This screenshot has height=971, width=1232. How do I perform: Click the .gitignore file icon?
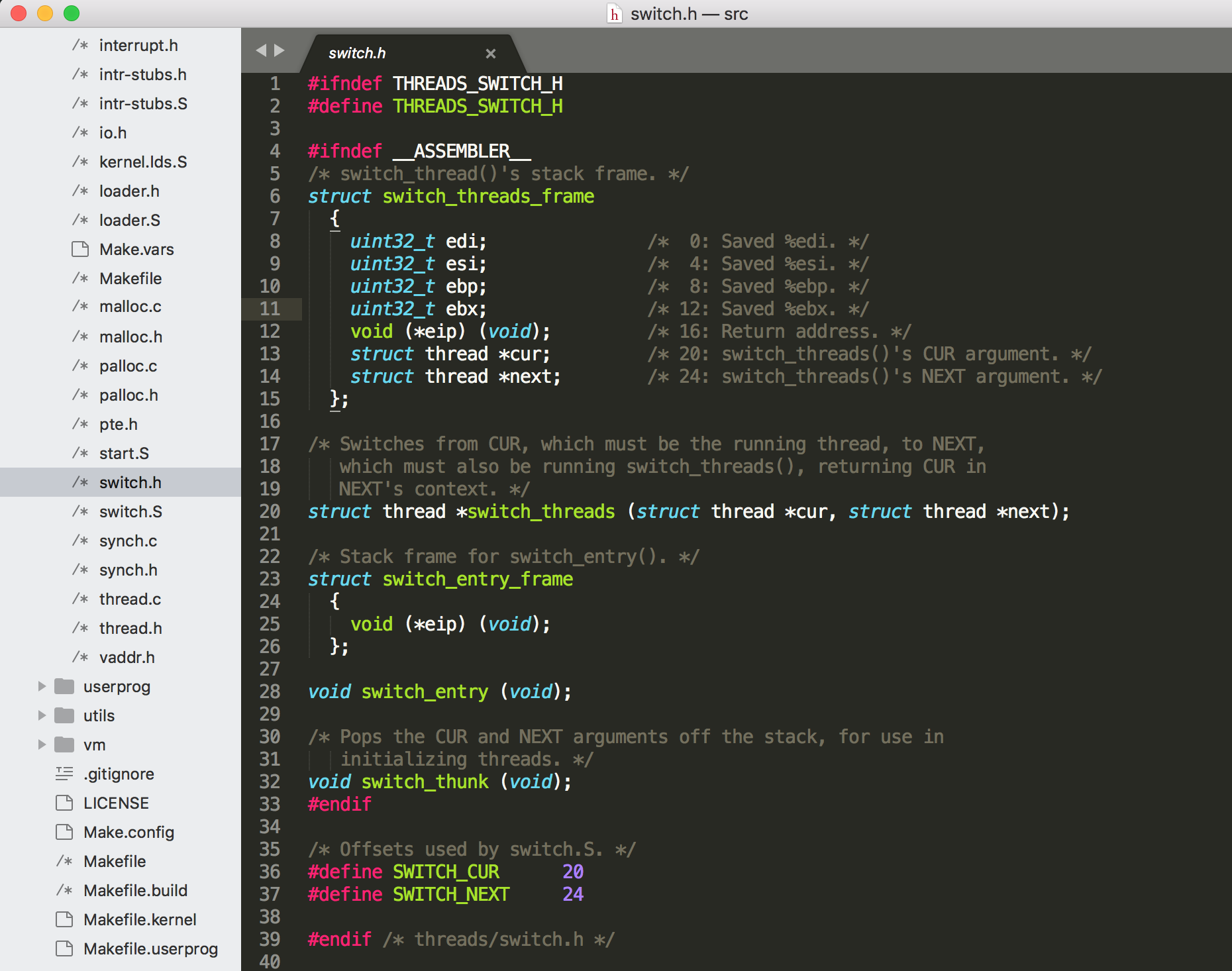(64, 774)
